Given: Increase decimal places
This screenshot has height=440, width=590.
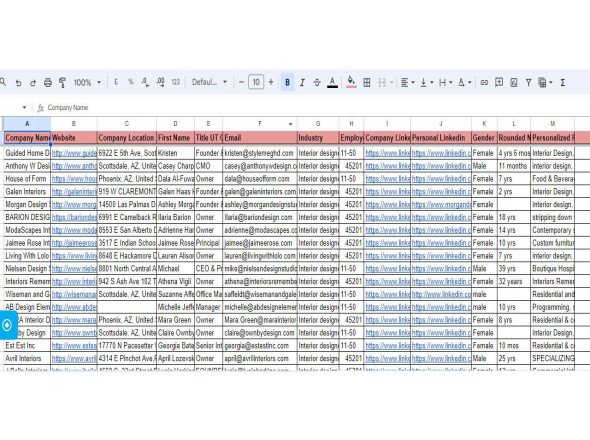Looking at the screenshot, I should pyautogui.click(x=161, y=82).
